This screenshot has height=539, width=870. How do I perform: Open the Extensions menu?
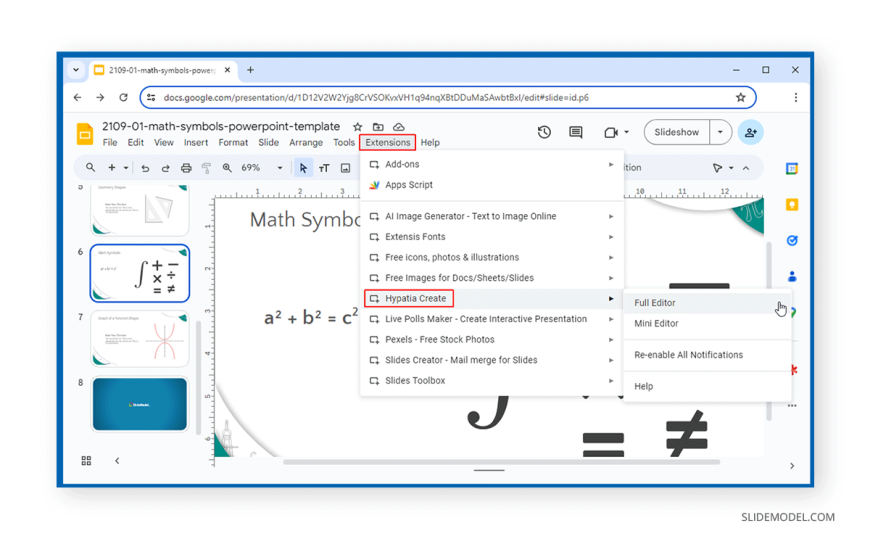[388, 143]
